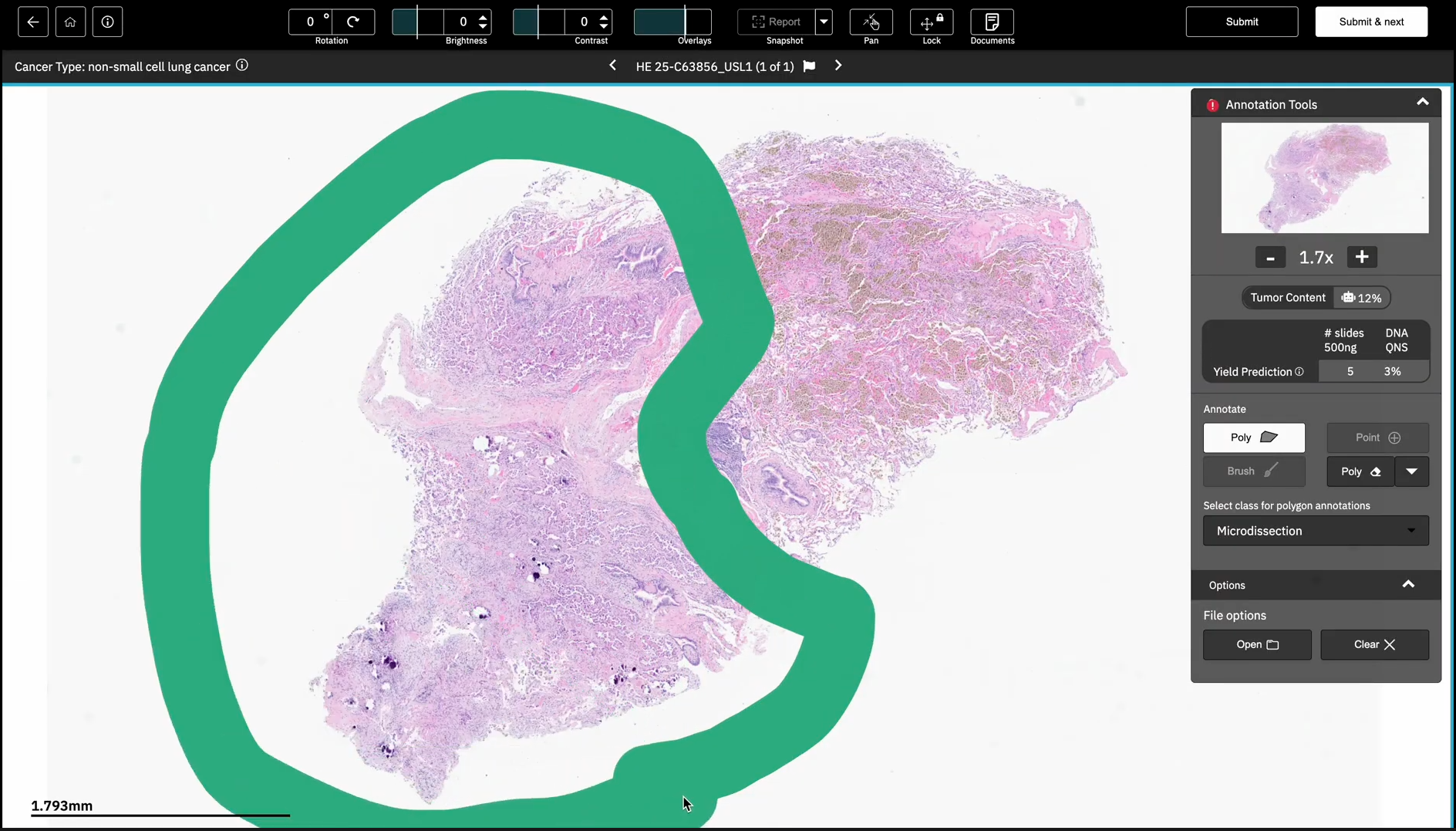Viewport: 1456px width, 831px height.
Task: Go to the next slide arrow
Action: click(x=838, y=66)
